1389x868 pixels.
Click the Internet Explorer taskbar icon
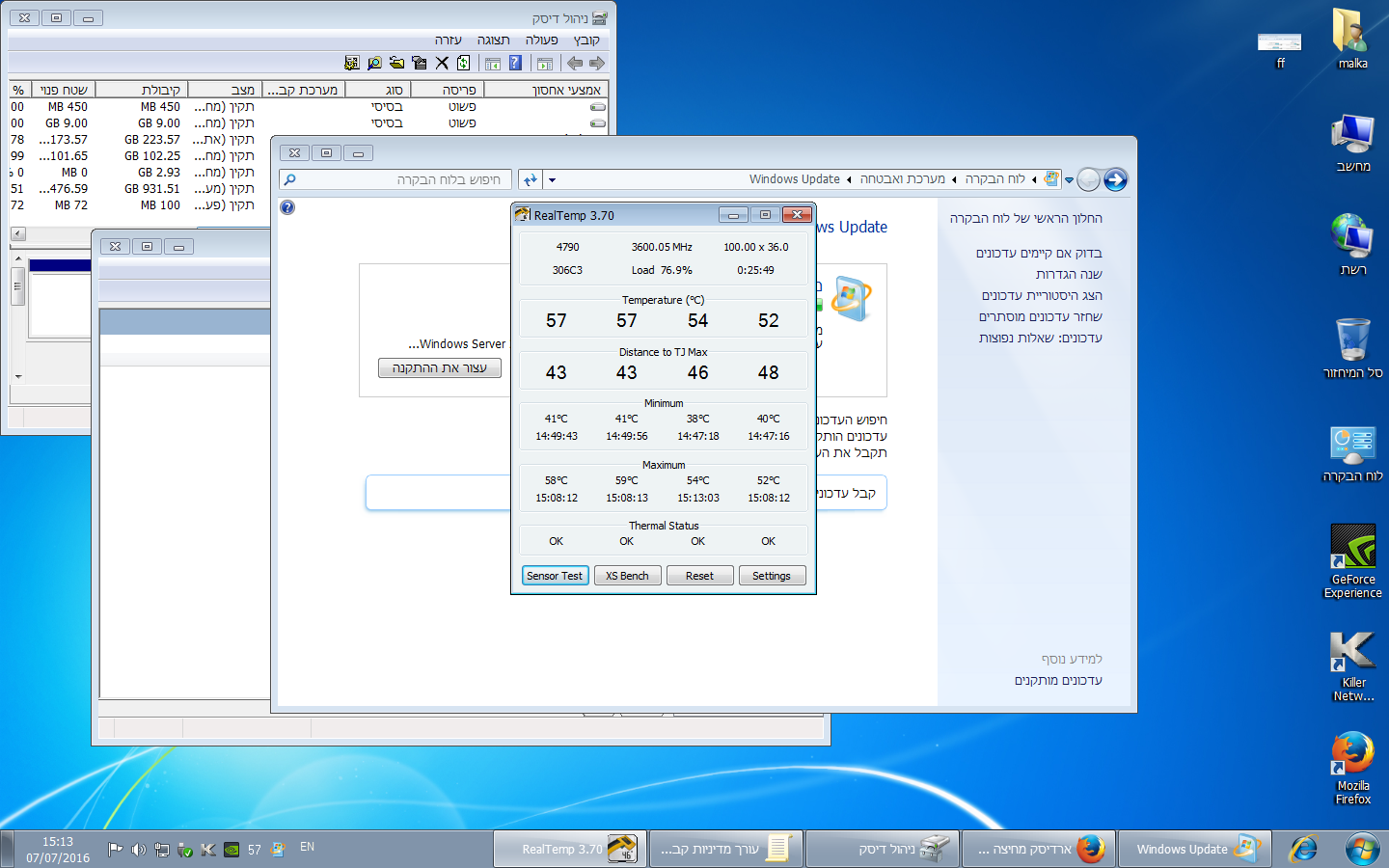pos(1303,849)
